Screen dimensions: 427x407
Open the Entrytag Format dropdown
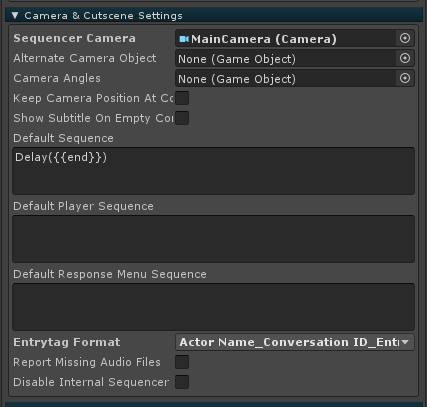click(295, 342)
